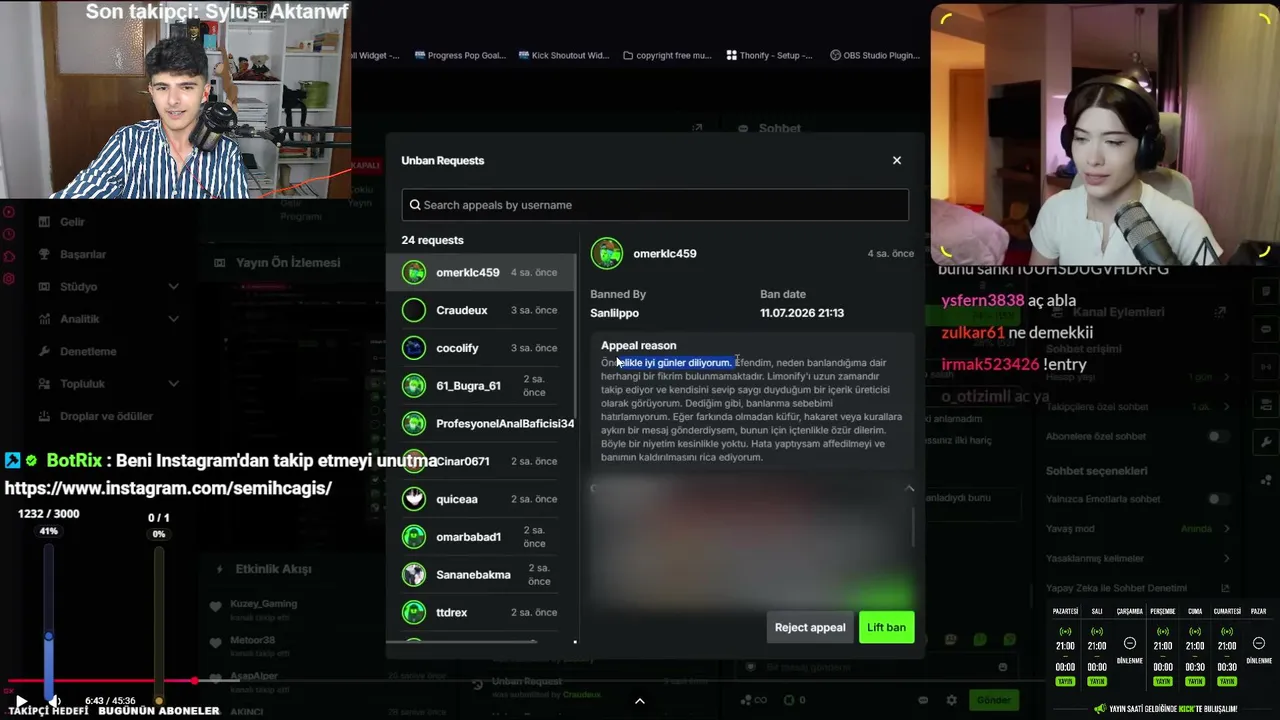The height and width of the screenshot is (720, 1280).
Task: Click Başarılar trophy icon
Action: 44,254
